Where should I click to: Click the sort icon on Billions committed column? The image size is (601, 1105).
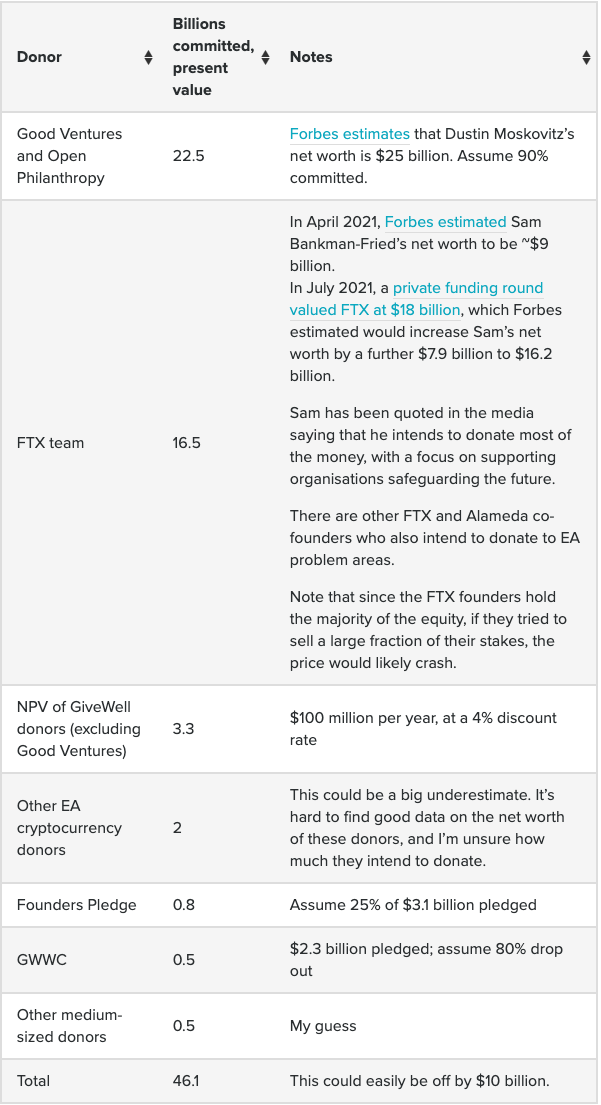pyautogui.click(x=264, y=57)
